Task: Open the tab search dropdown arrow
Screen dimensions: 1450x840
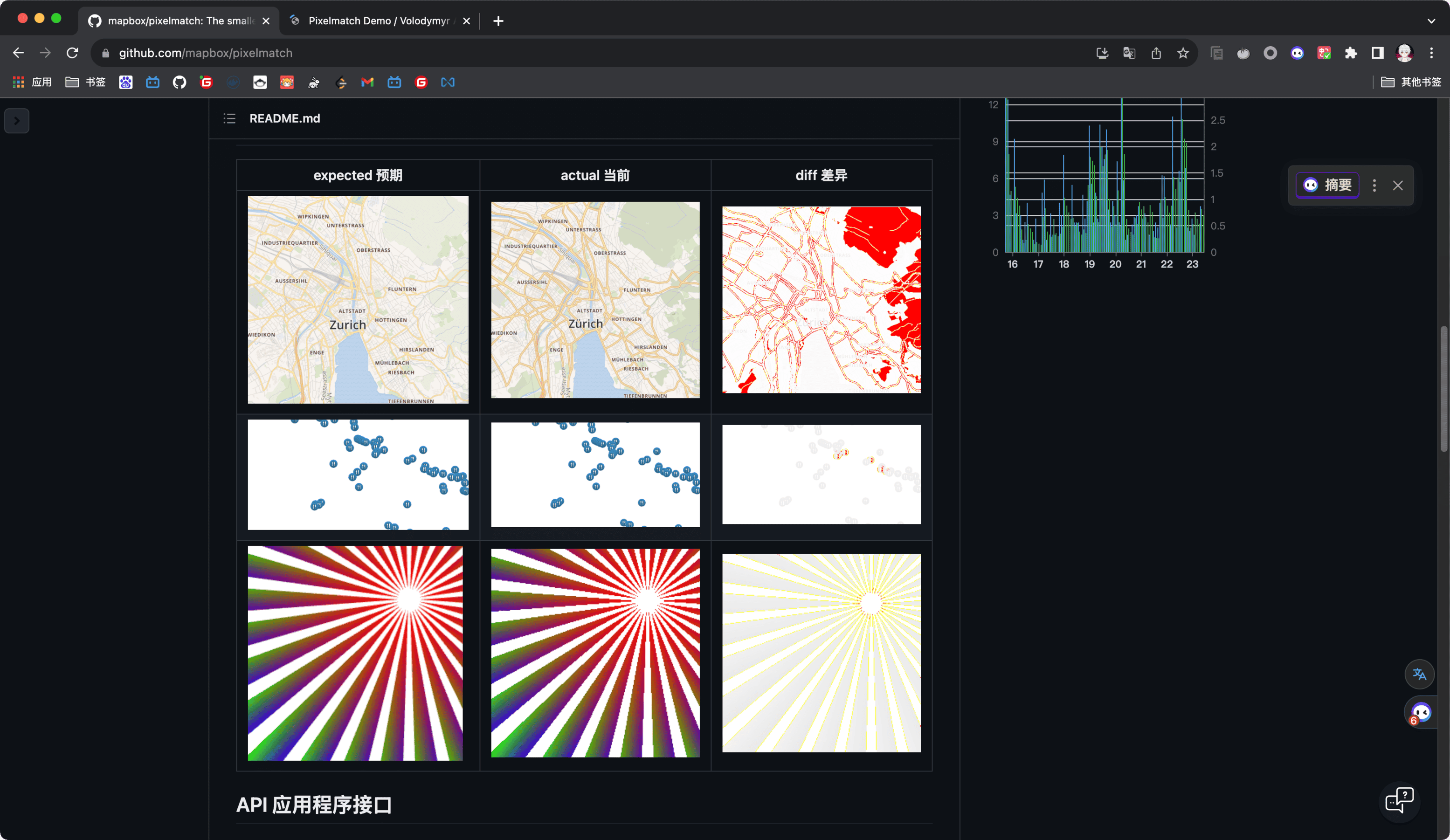Action: click(1431, 21)
